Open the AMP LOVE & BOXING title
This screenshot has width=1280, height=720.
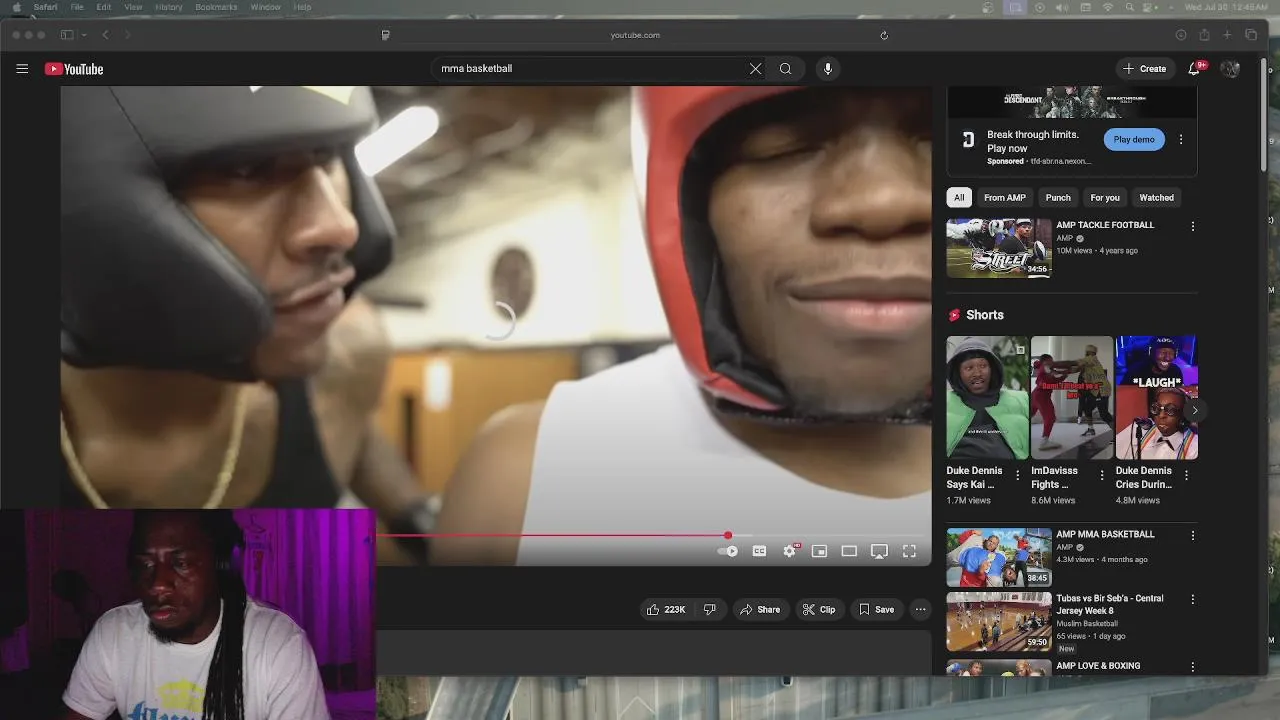tap(1098, 666)
